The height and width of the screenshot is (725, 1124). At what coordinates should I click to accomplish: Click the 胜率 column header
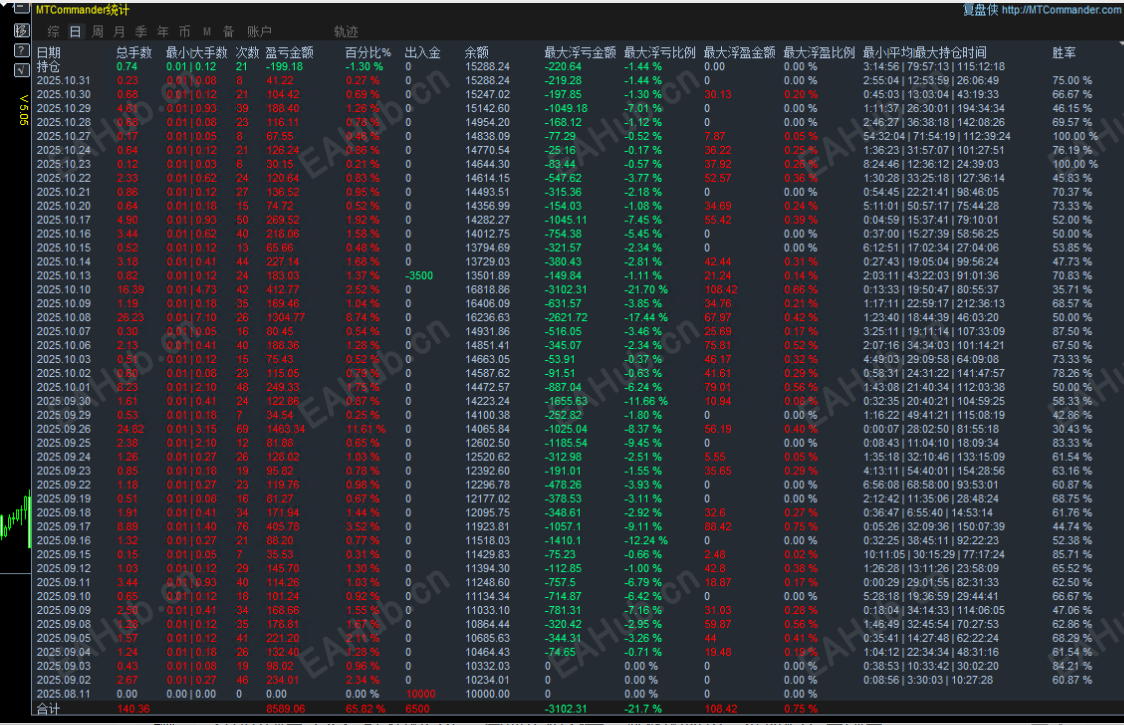pyautogui.click(x=1065, y=52)
